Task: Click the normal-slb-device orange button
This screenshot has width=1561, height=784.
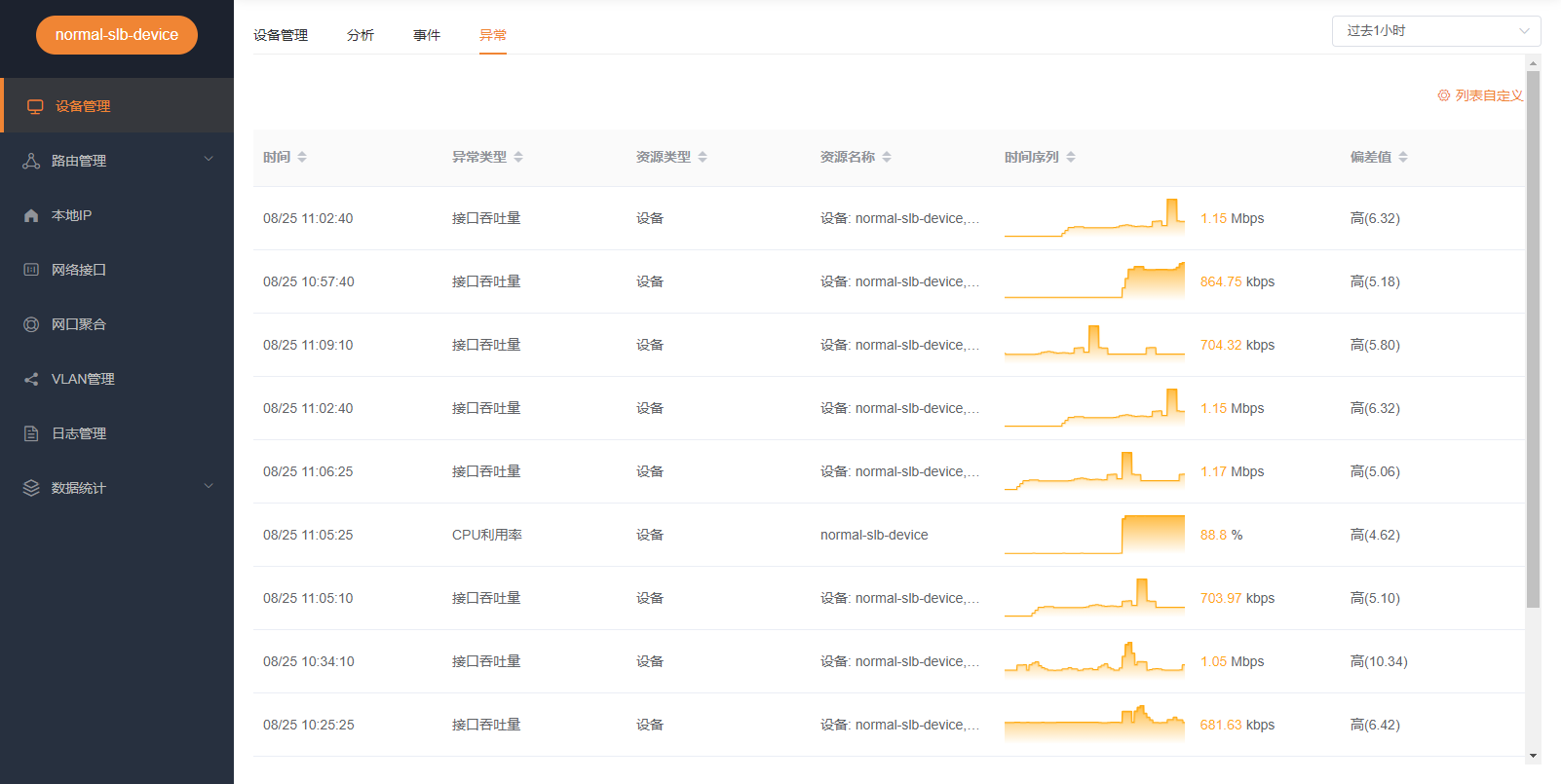Action: point(117,35)
